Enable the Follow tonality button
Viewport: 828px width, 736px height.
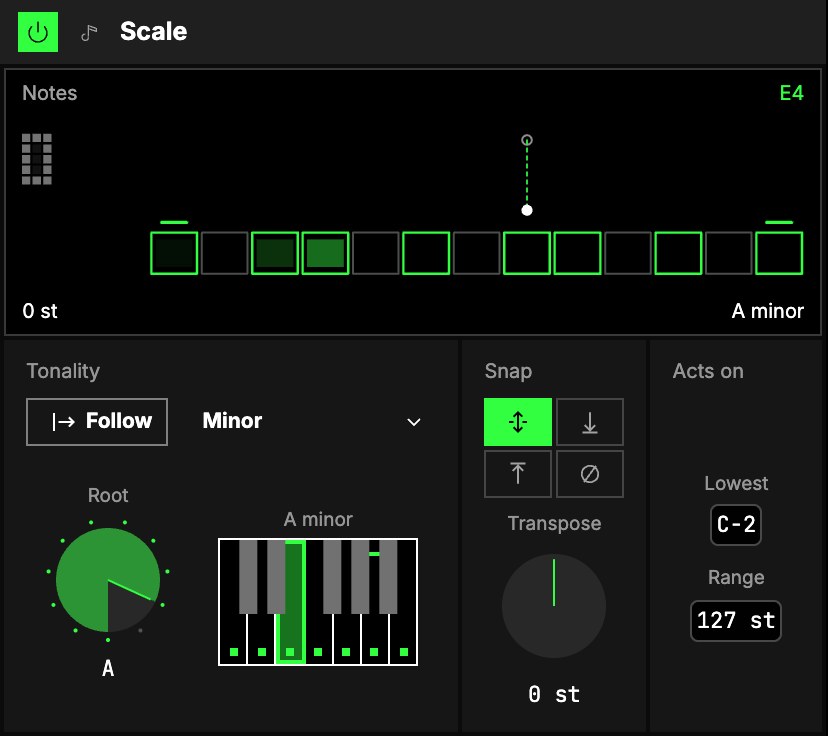97,422
